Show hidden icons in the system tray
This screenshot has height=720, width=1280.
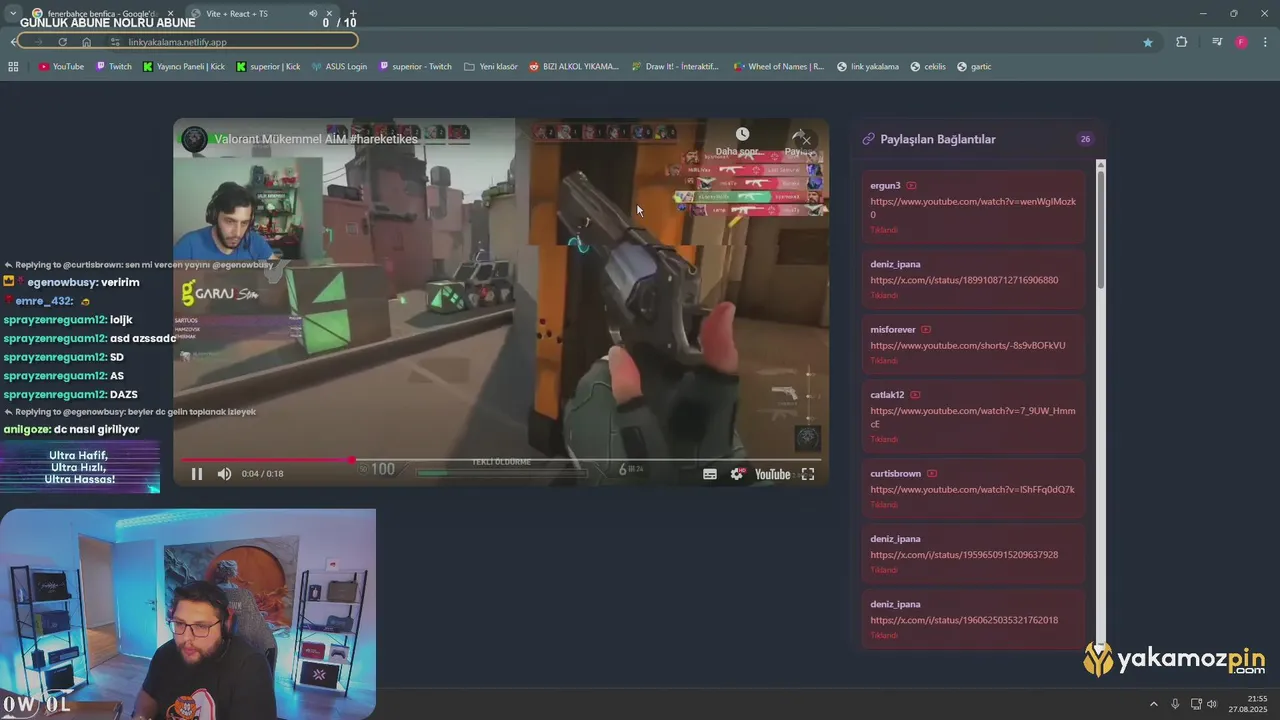[x=1153, y=704]
